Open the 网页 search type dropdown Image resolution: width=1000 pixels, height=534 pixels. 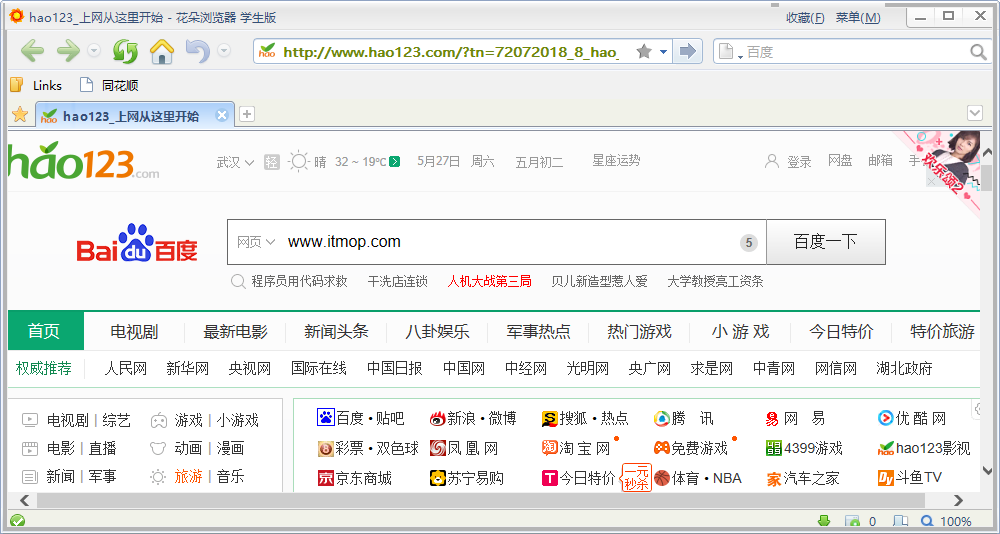coord(256,242)
